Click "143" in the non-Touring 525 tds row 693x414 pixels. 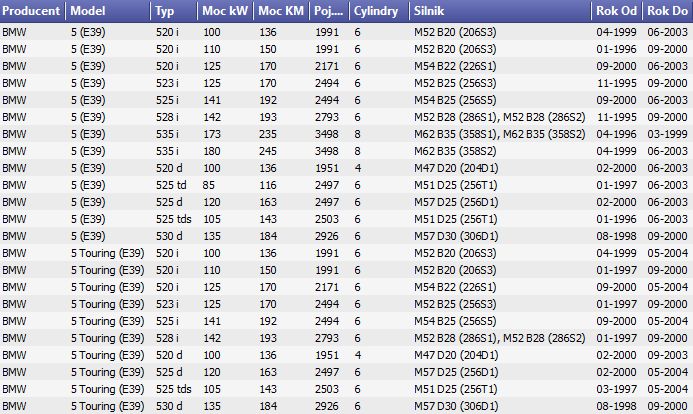tap(268, 219)
